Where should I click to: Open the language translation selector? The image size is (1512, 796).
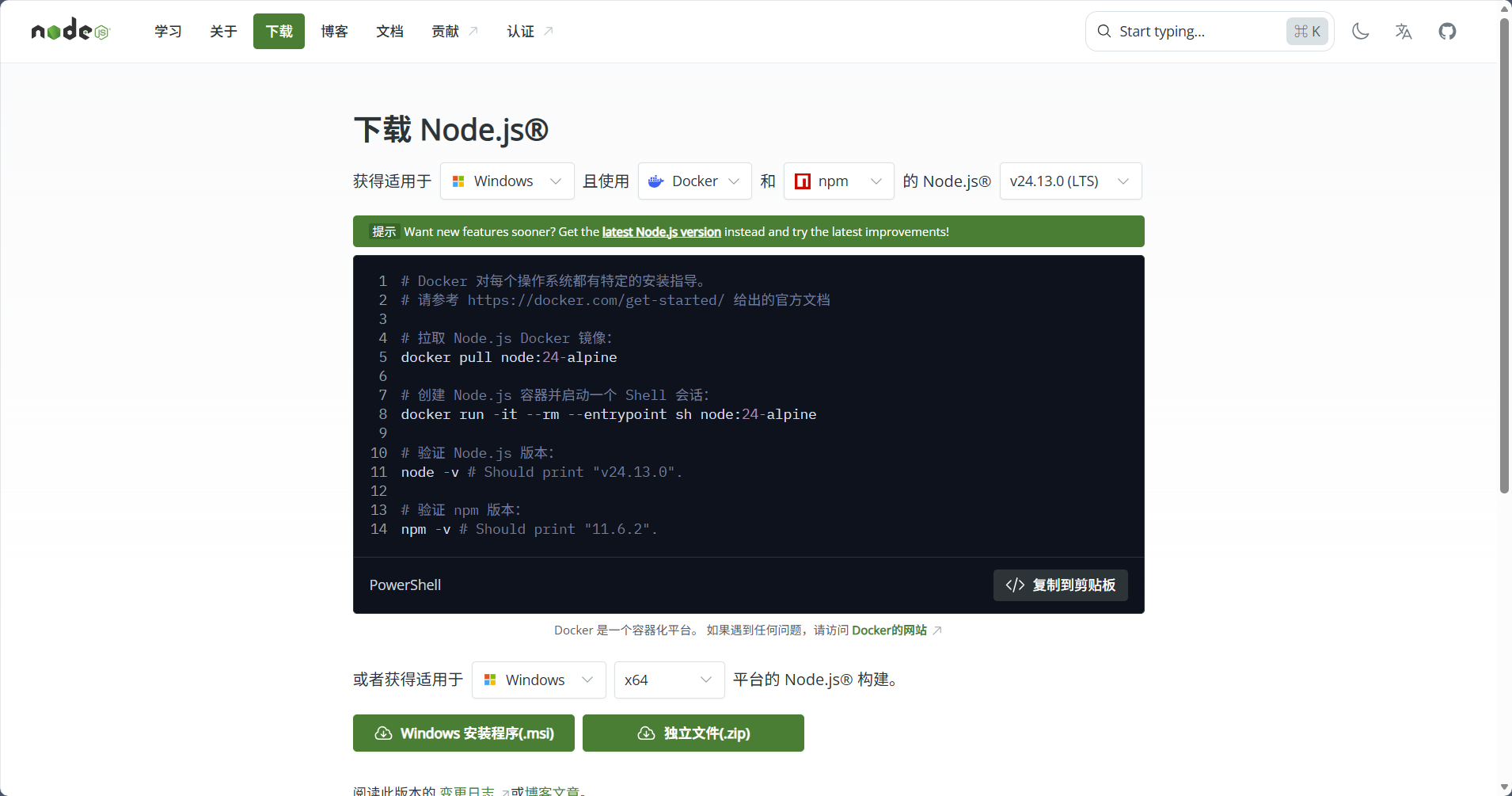(1404, 32)
